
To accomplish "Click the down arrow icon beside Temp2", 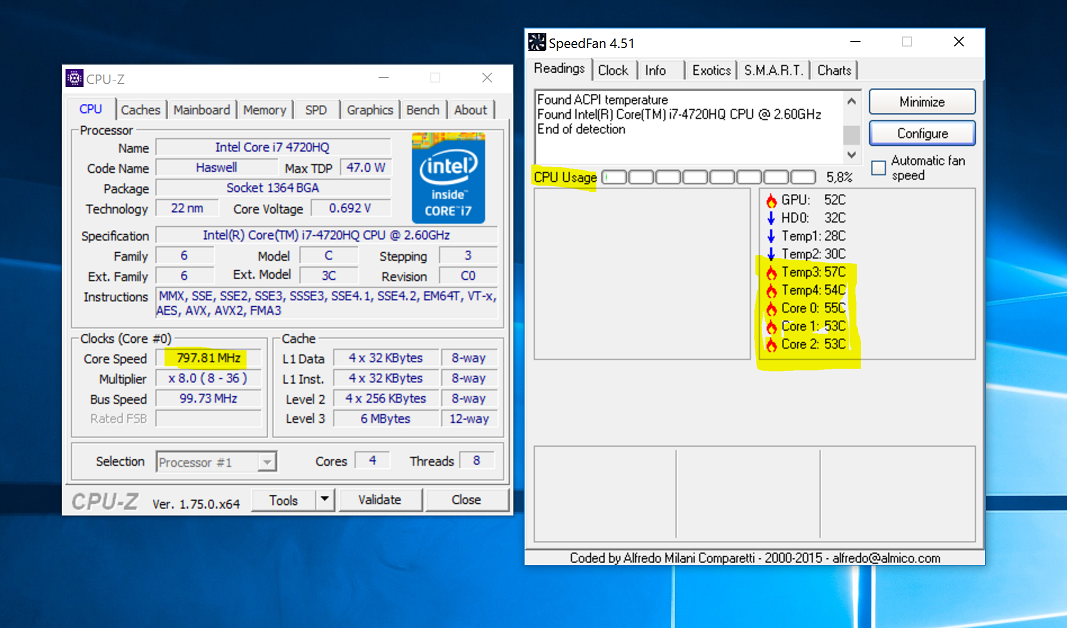I will (771, 254).
